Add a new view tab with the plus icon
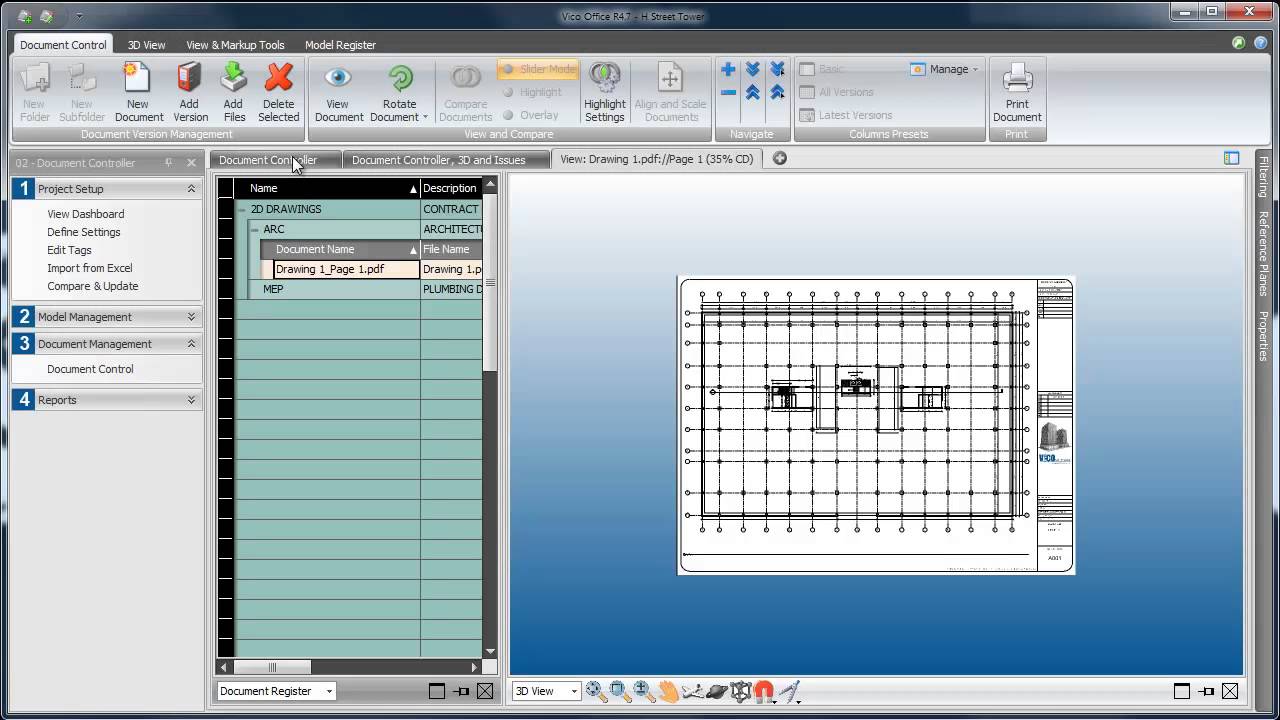1280x720 pixels. (780, 158)
